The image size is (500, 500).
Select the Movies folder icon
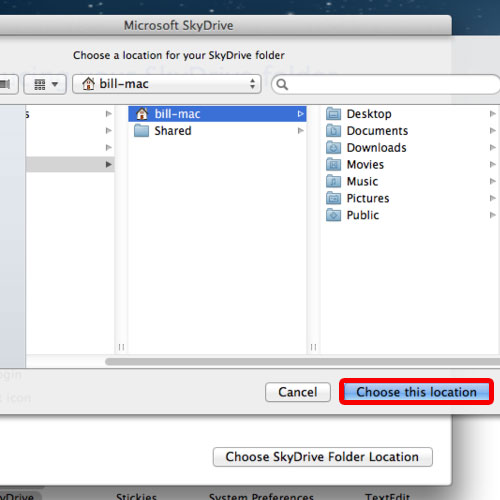pos(333,164)
